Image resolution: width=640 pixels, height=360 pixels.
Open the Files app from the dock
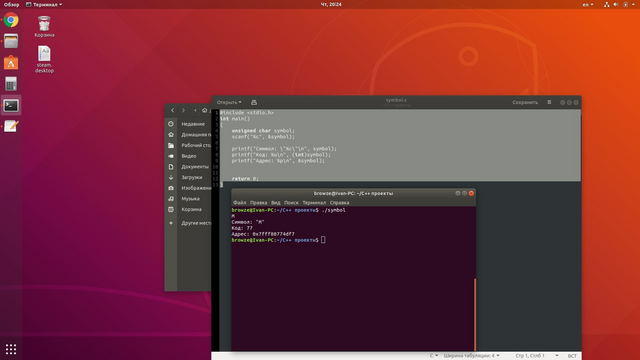click(11, 41)
